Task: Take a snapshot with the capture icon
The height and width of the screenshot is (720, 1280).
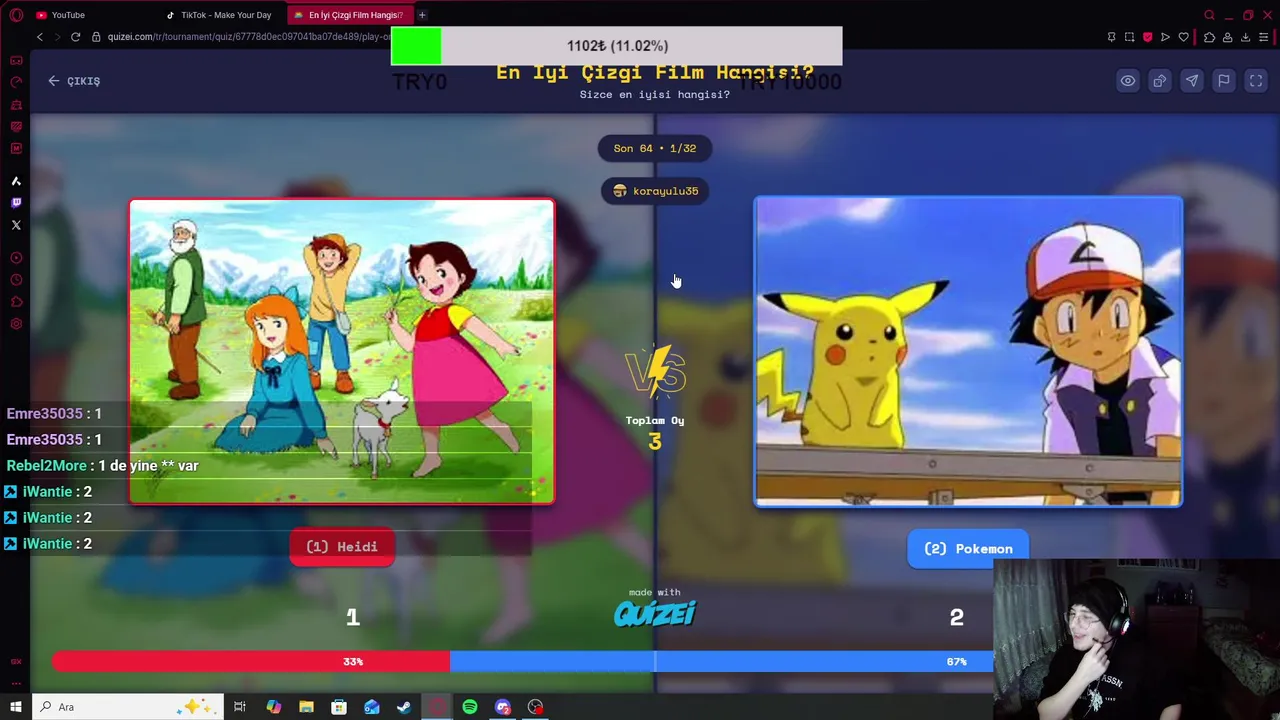Action: click(x=1130, y=37)
